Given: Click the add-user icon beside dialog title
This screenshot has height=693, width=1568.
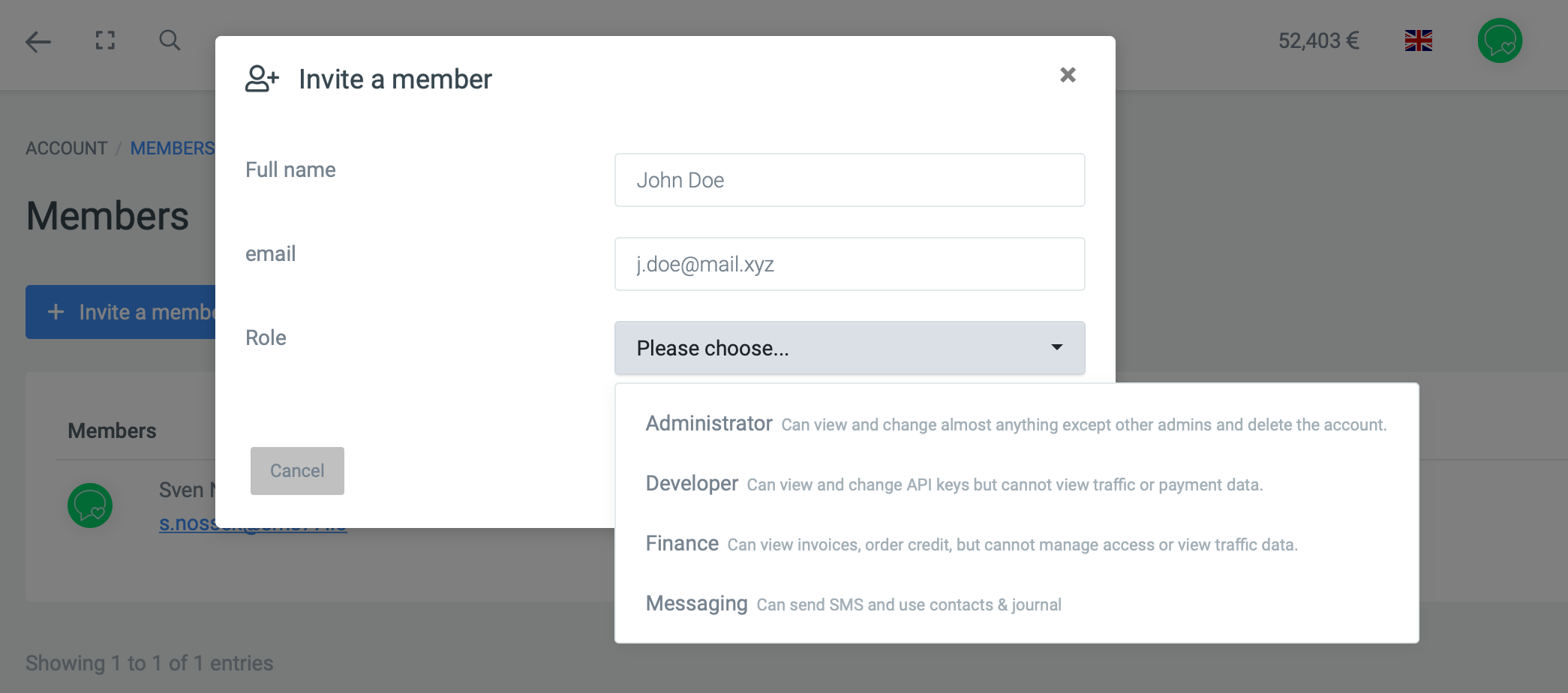Looking at the screenshot, I should [x=262, y=79].
